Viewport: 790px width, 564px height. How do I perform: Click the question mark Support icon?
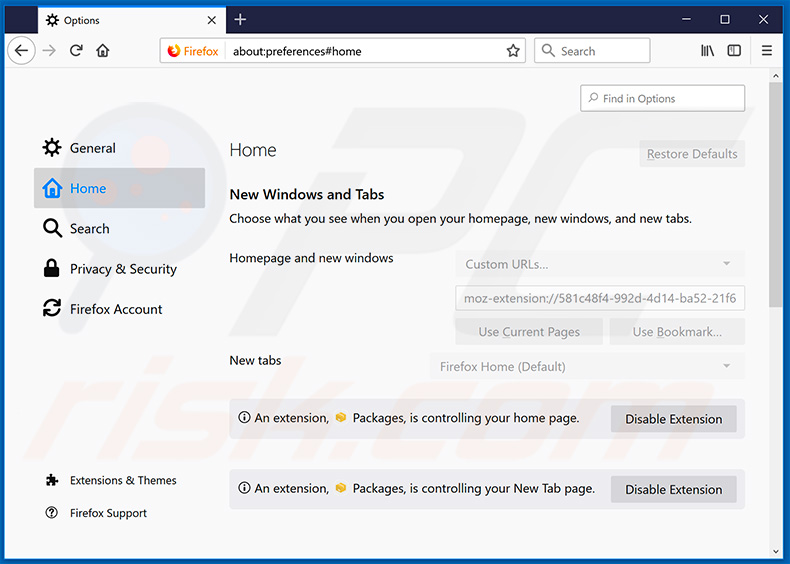(x=51, y=513)
